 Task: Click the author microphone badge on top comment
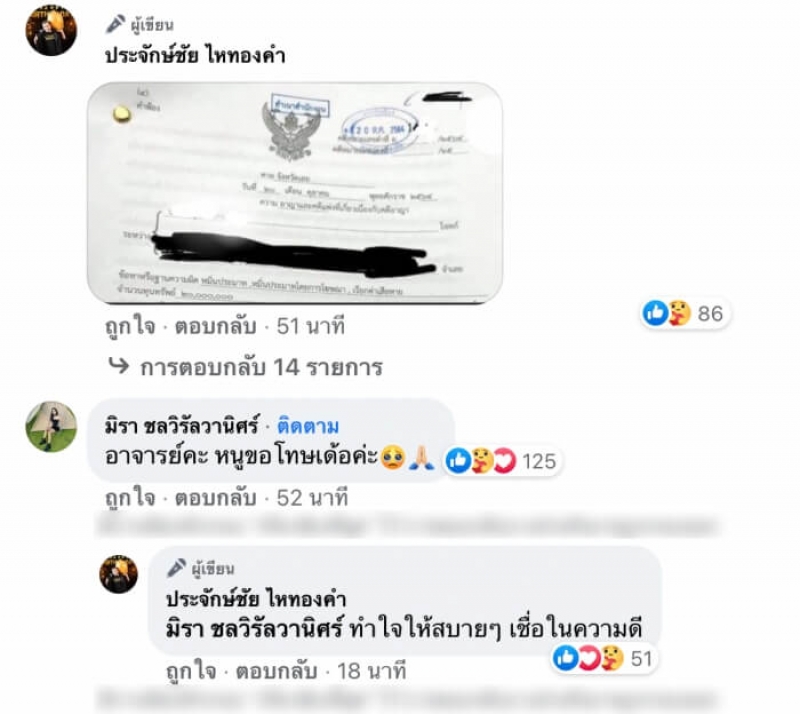click(115, 23)
